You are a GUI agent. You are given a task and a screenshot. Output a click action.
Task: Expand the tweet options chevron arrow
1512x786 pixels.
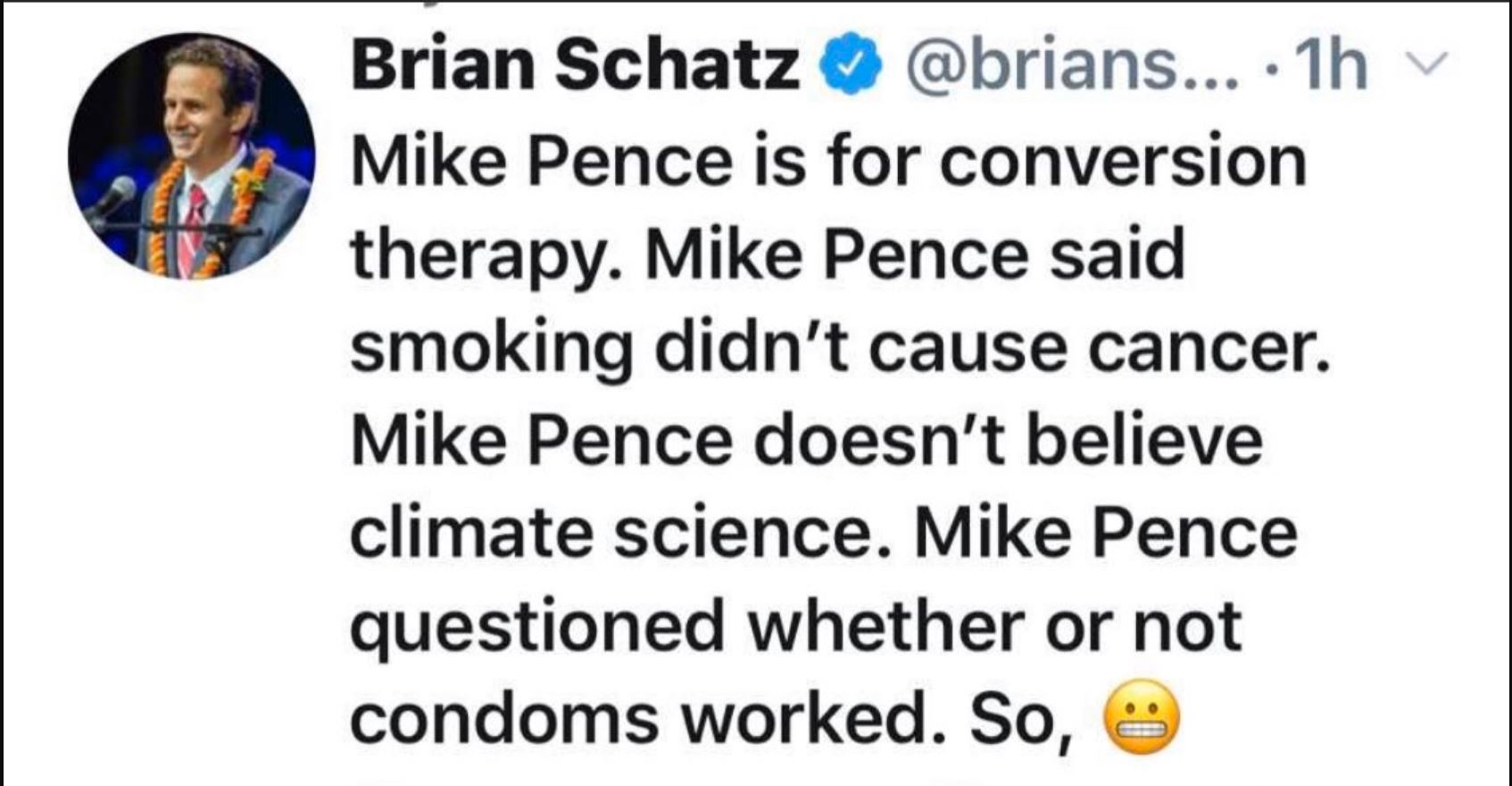pos(1425,62)
